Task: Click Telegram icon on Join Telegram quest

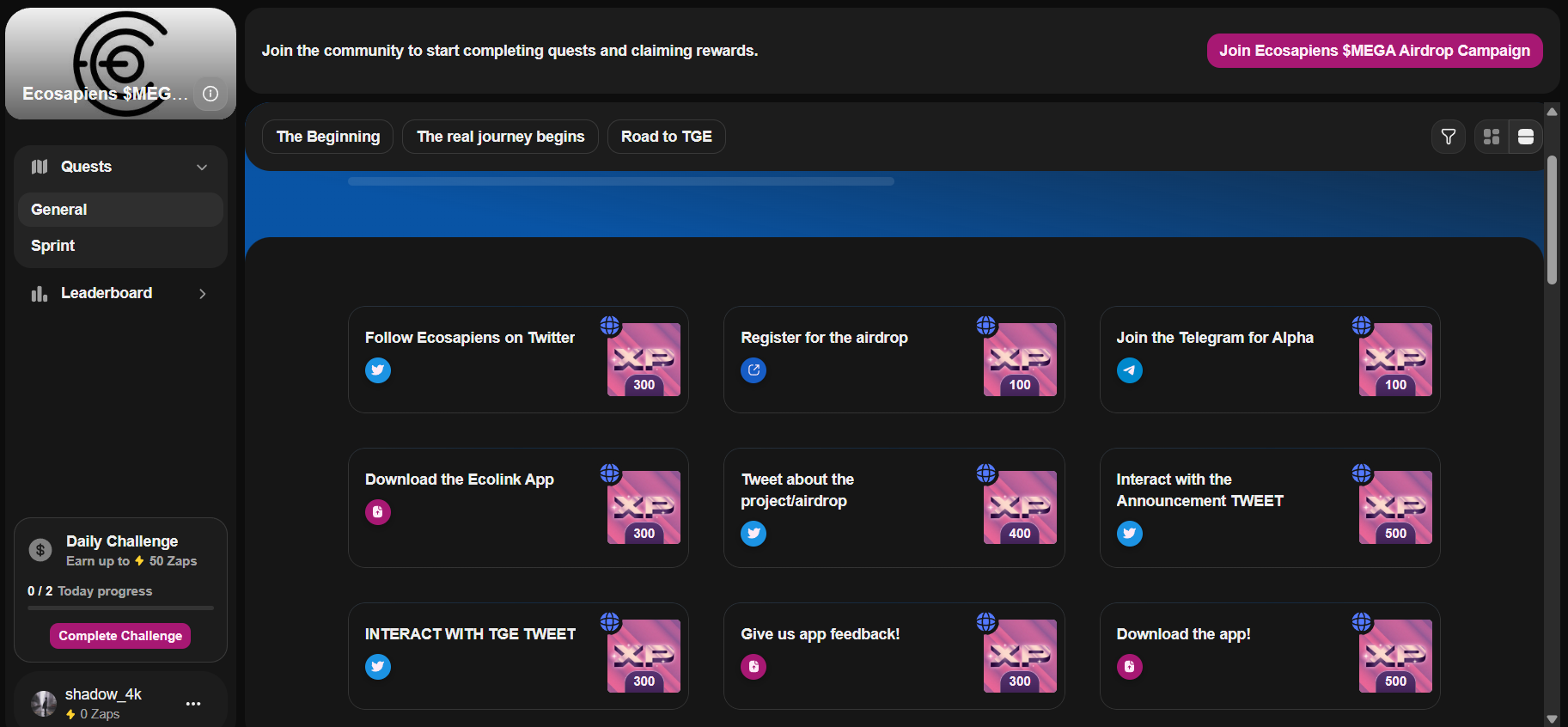Action: coord(1130,370)
